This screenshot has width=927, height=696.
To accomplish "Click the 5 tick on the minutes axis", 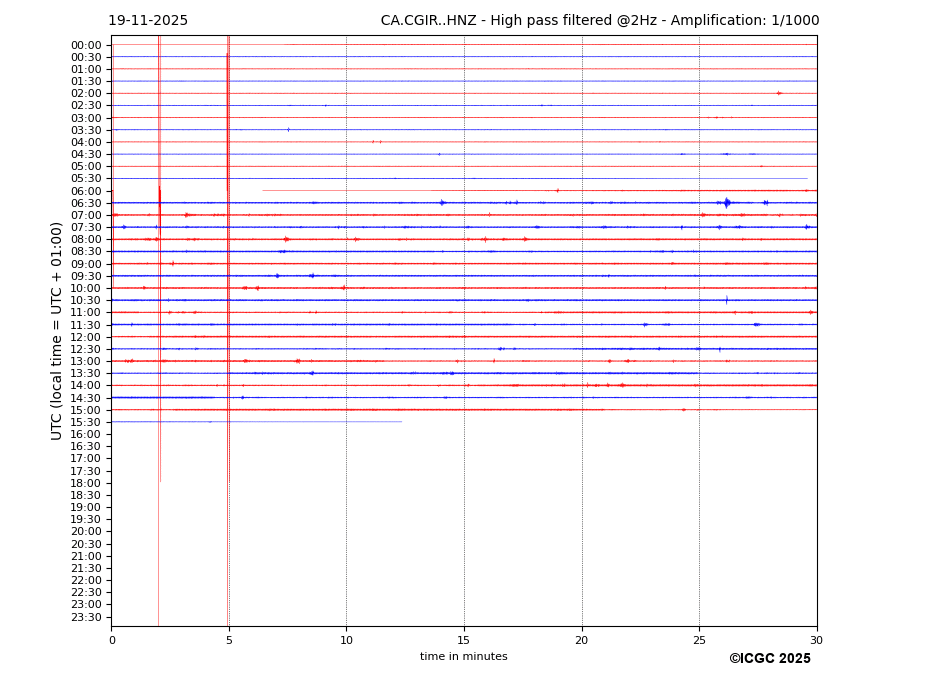I will click(229, 640).
